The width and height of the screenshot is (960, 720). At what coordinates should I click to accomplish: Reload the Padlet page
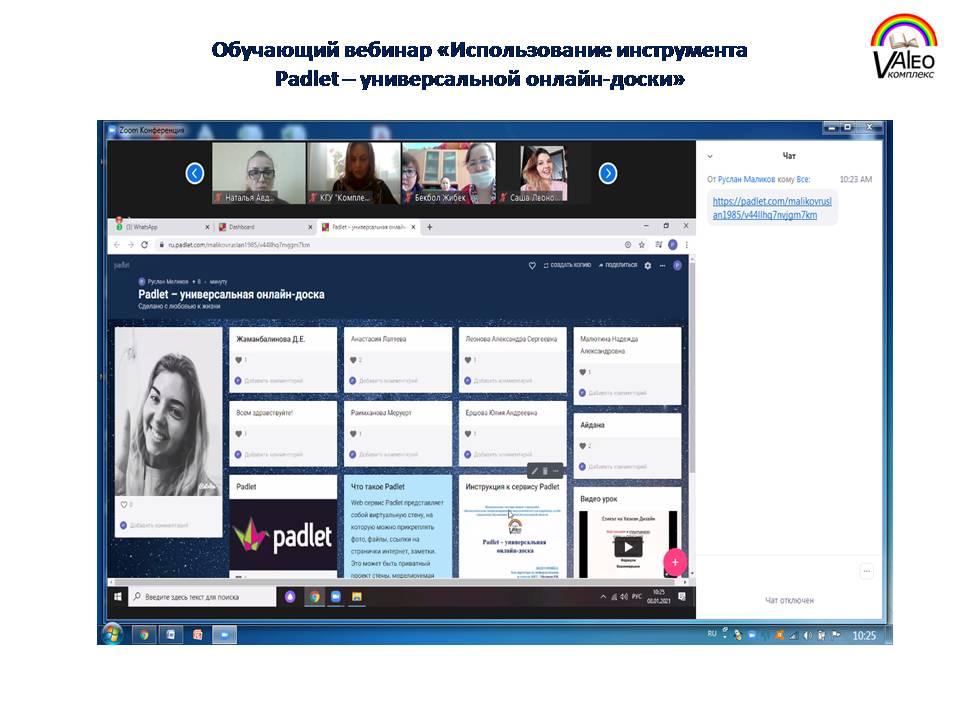coord(144,245)
